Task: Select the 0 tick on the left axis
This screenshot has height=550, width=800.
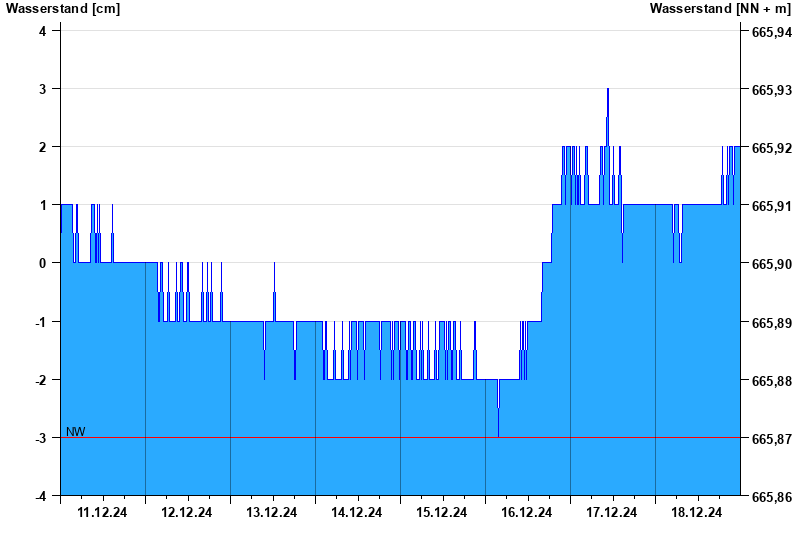Action: [x=43, y=263]
